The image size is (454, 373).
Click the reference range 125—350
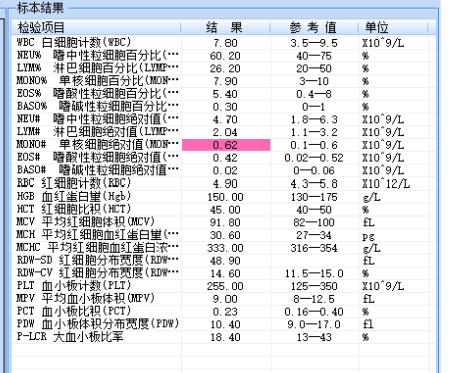314,286
